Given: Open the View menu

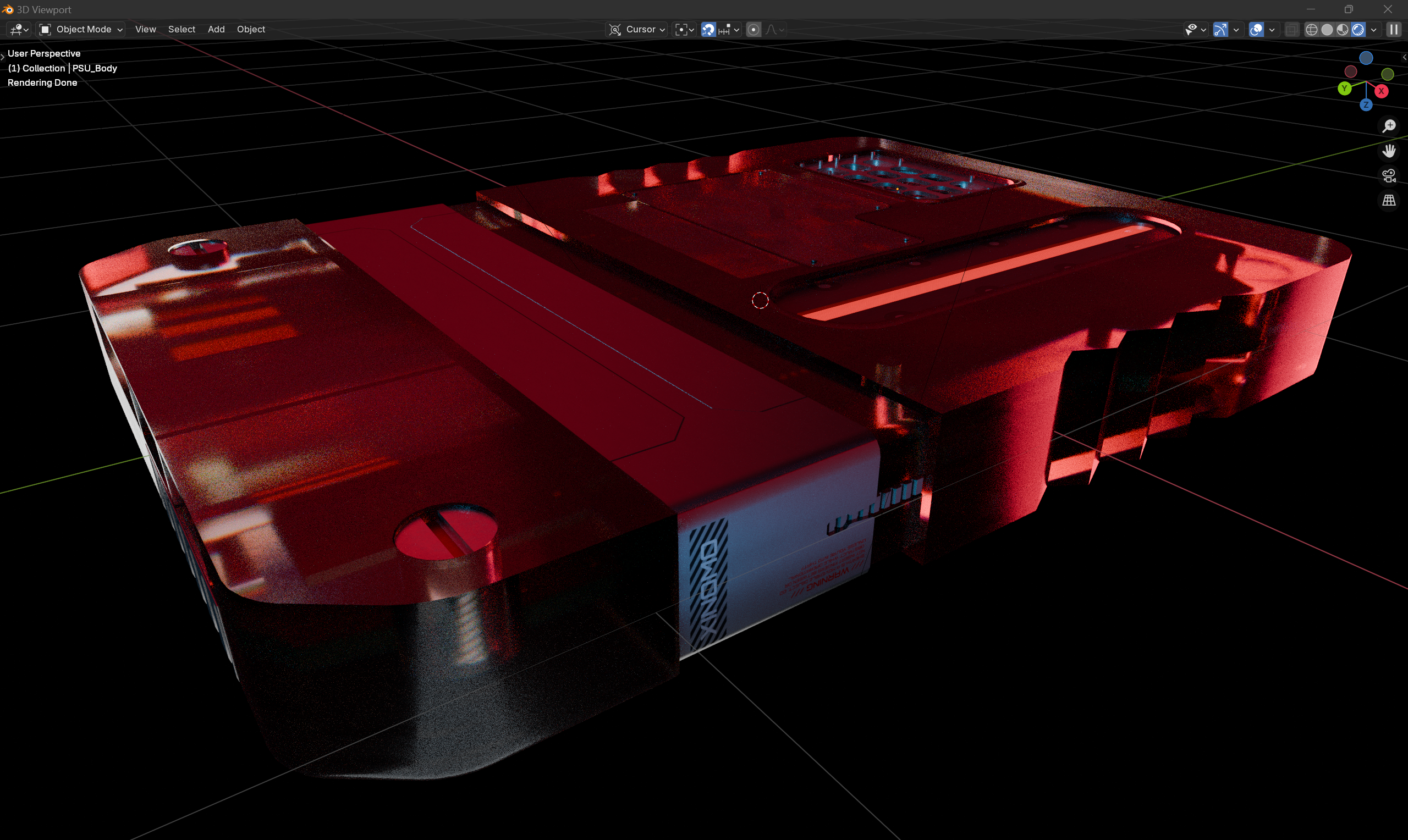Looking at the screenshot, I should point(146,30).
